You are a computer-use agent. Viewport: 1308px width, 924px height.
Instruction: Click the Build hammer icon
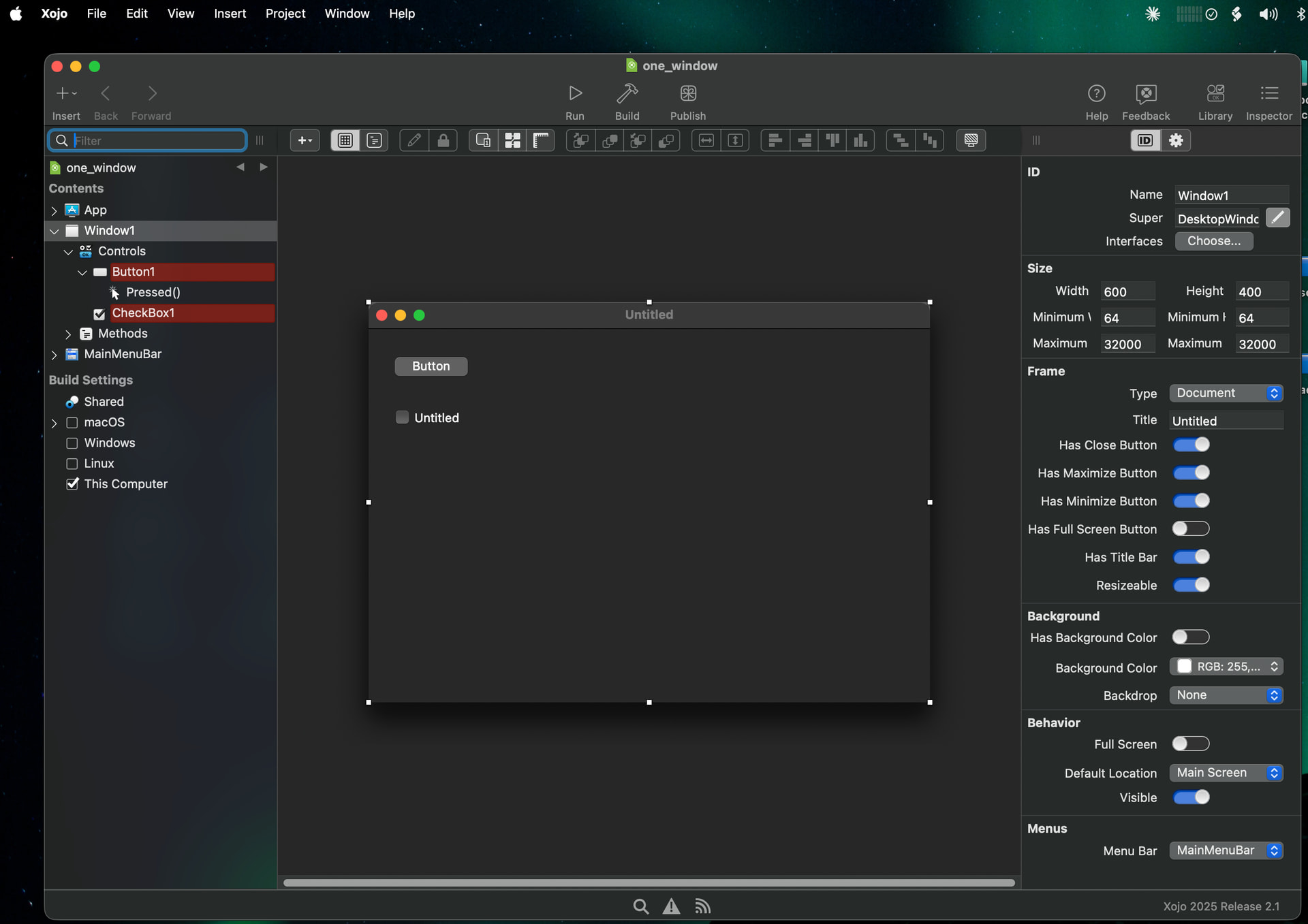point(627,93)
